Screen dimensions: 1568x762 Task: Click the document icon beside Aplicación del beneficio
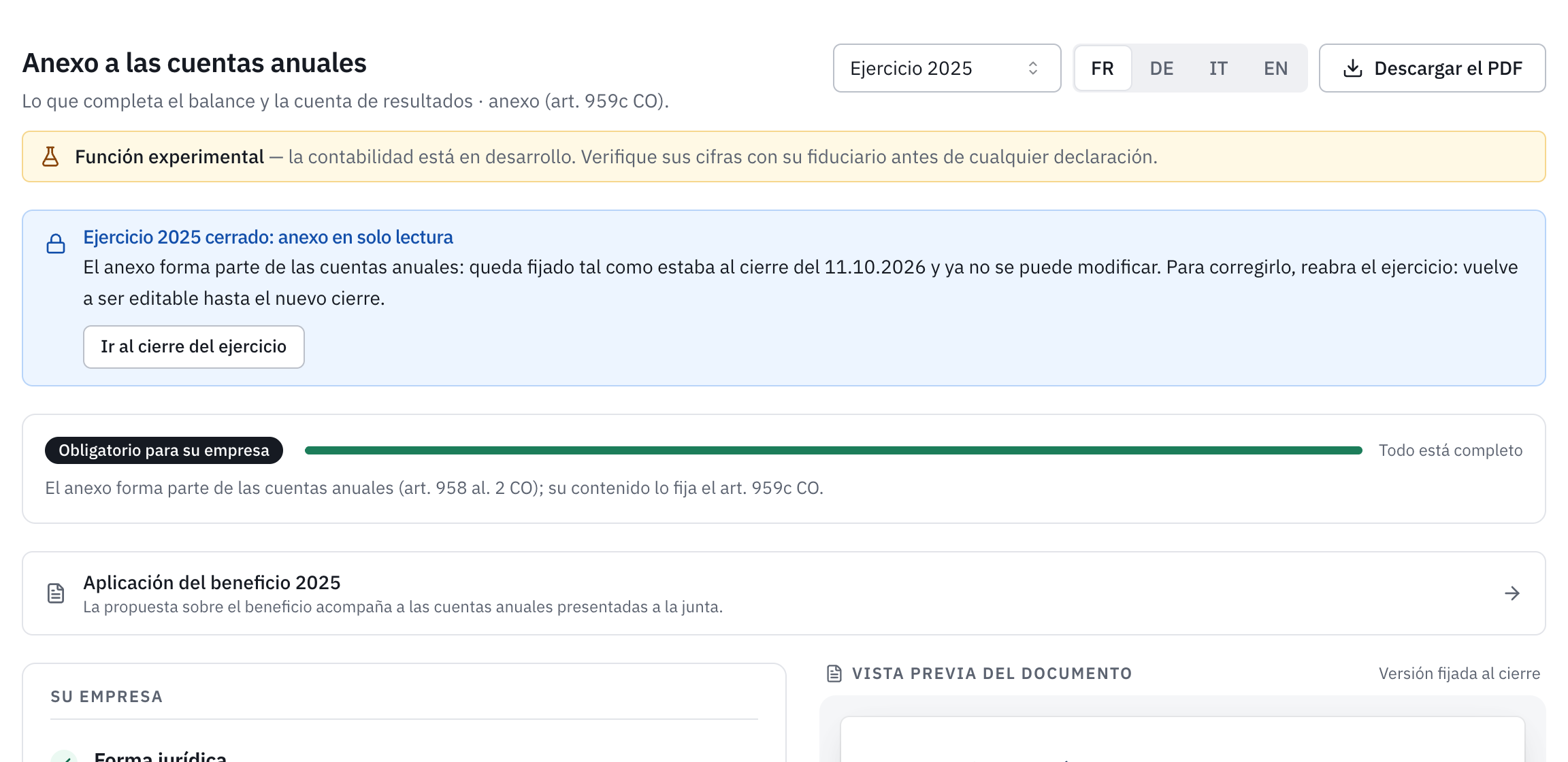56,593
